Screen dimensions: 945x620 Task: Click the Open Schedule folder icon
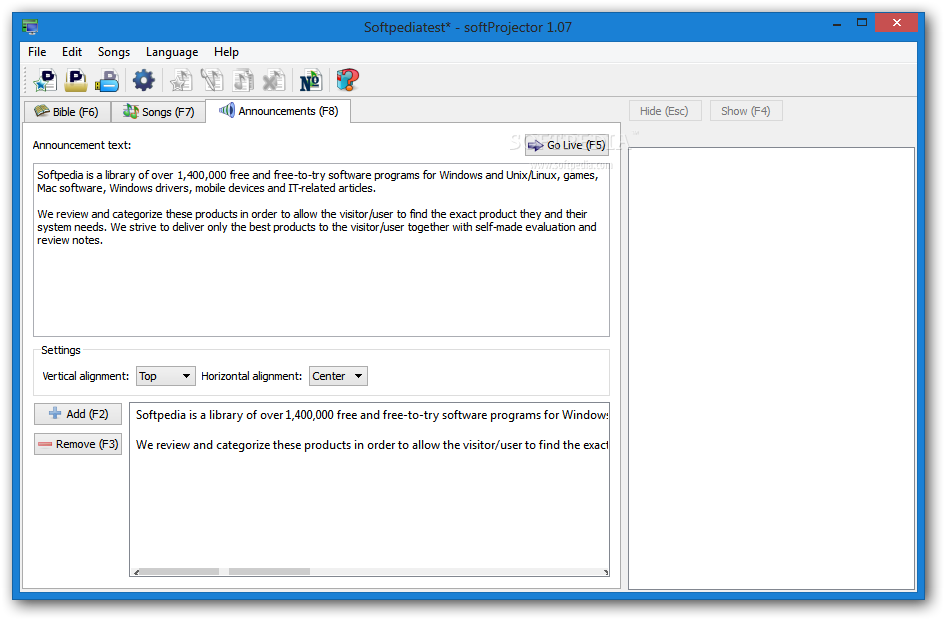click(76, 80)
